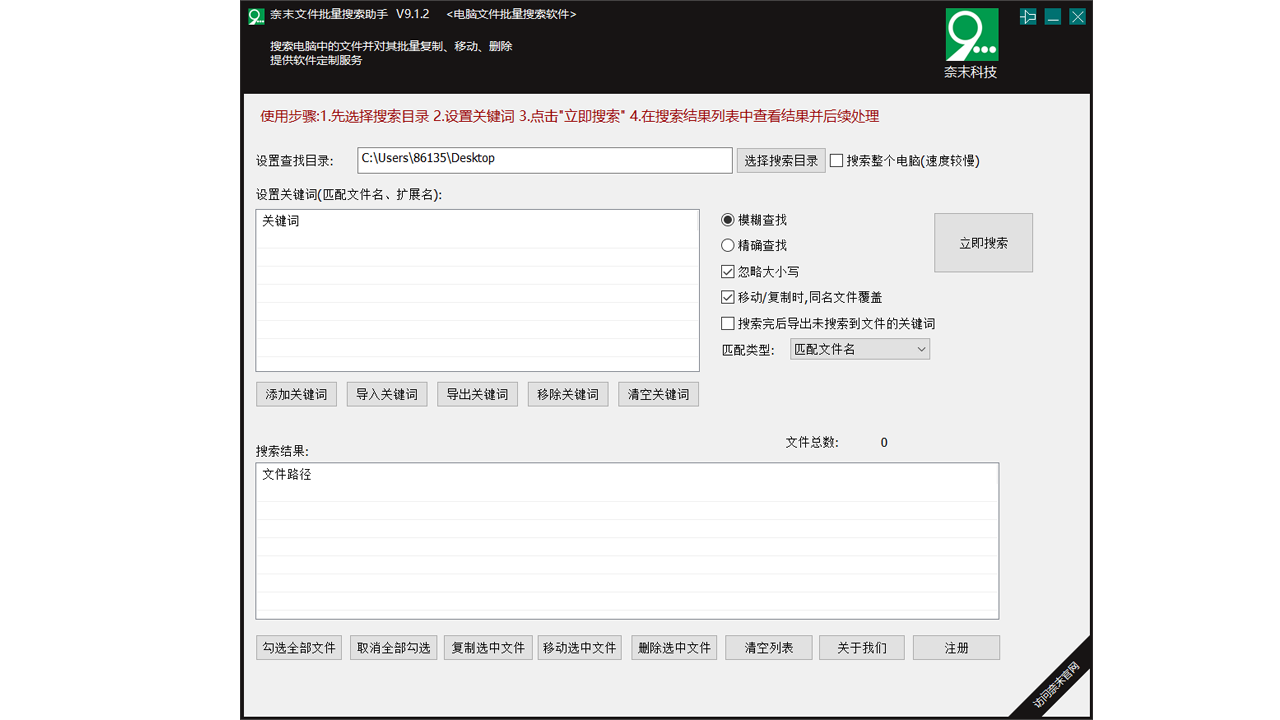1280x720 pixels.
Task: Click the 取消全部勾选 button
Action: tap(393, 648)
